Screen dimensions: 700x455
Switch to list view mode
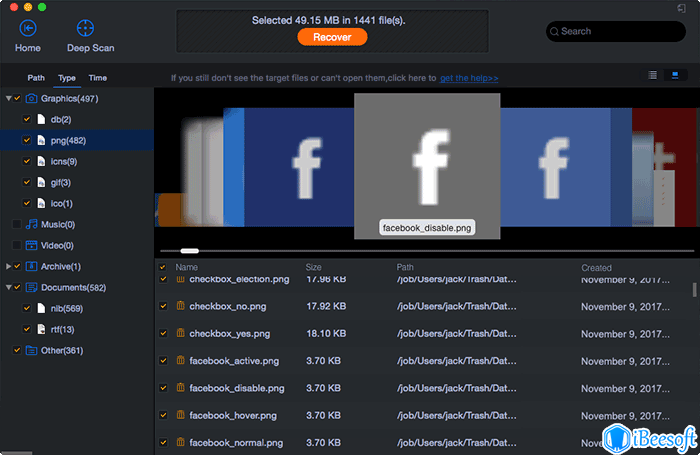click(652, 75)
